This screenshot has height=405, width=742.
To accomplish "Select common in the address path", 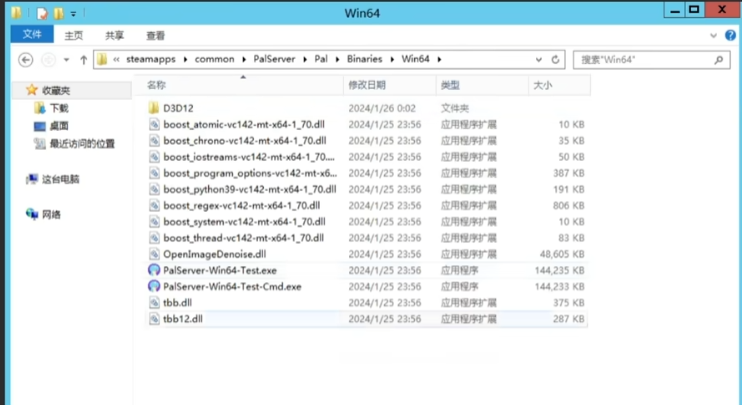I will 214,59.
